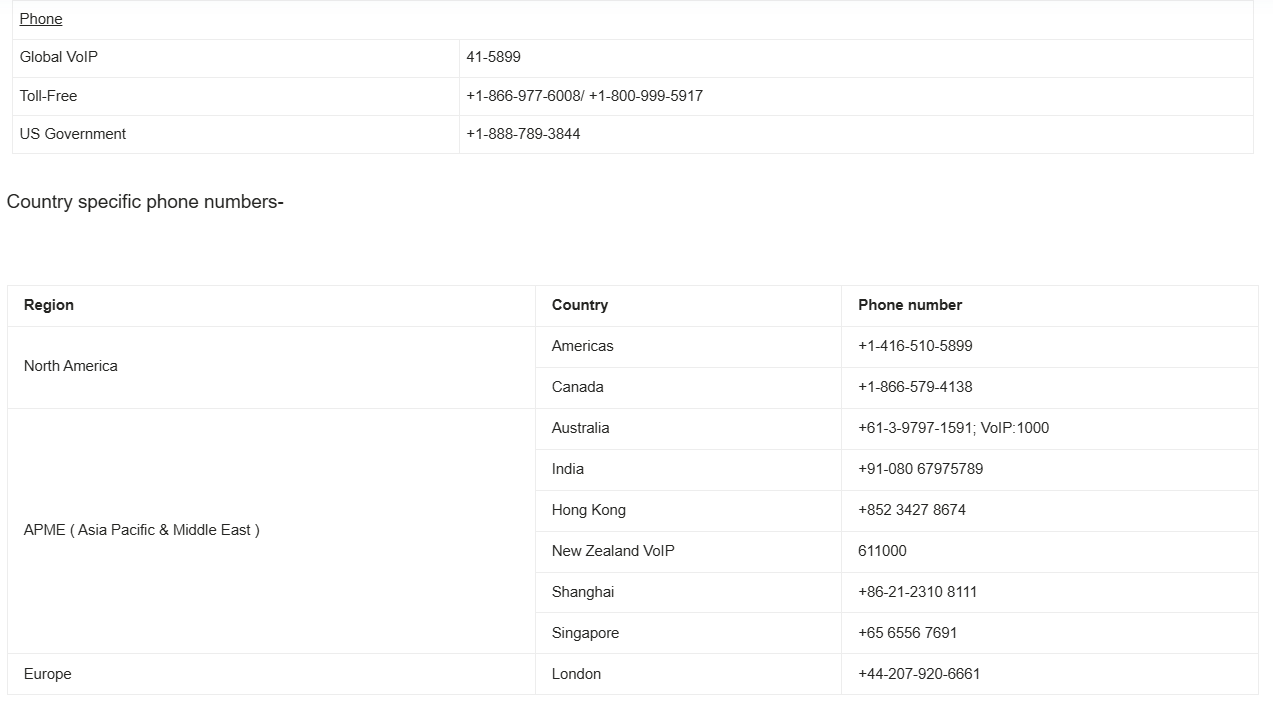Click the Americas phone number +1-416-510-5899

[x=915, y=346]
